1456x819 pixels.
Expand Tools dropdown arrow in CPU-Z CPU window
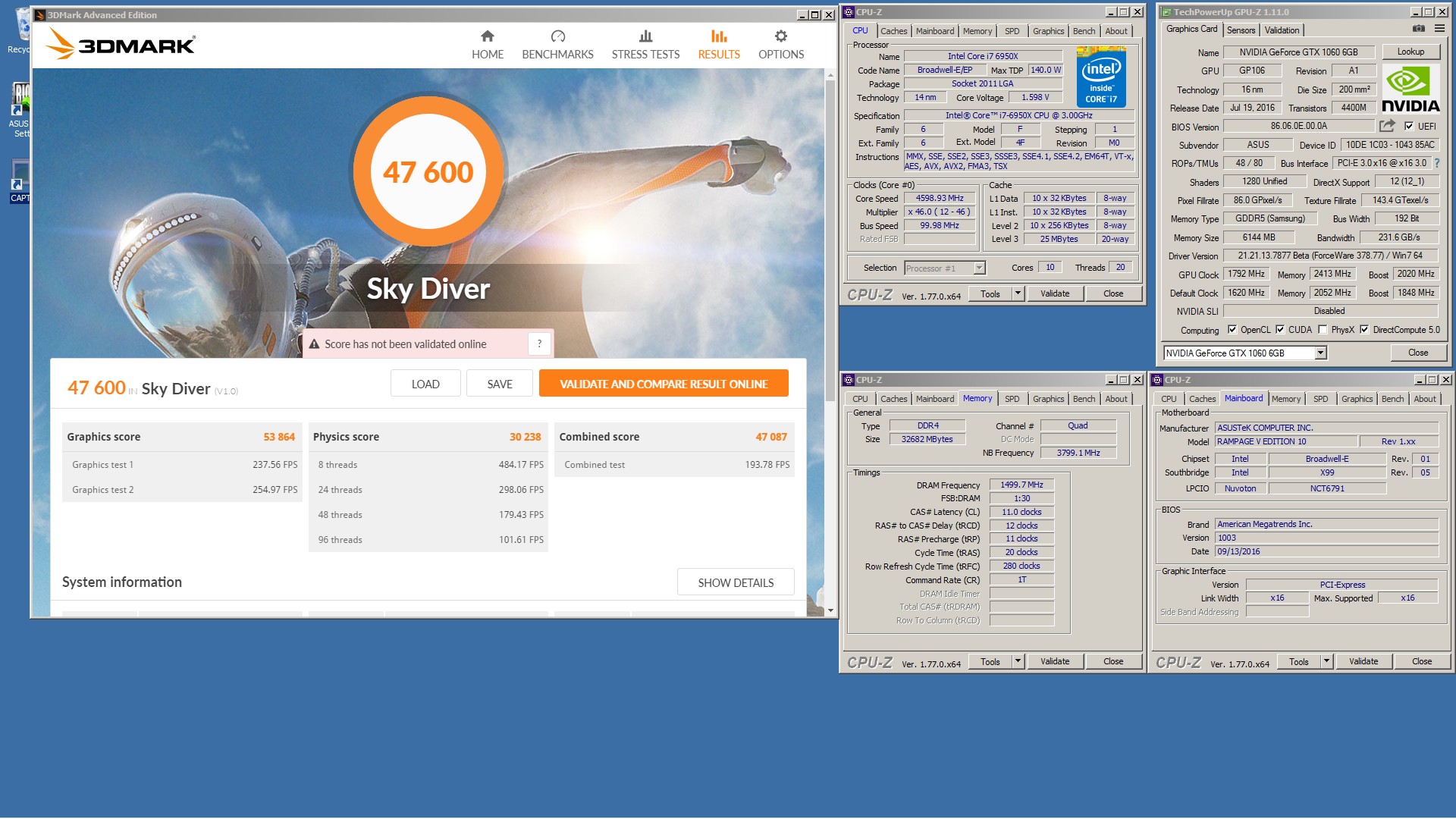(x=1018, y=293)
